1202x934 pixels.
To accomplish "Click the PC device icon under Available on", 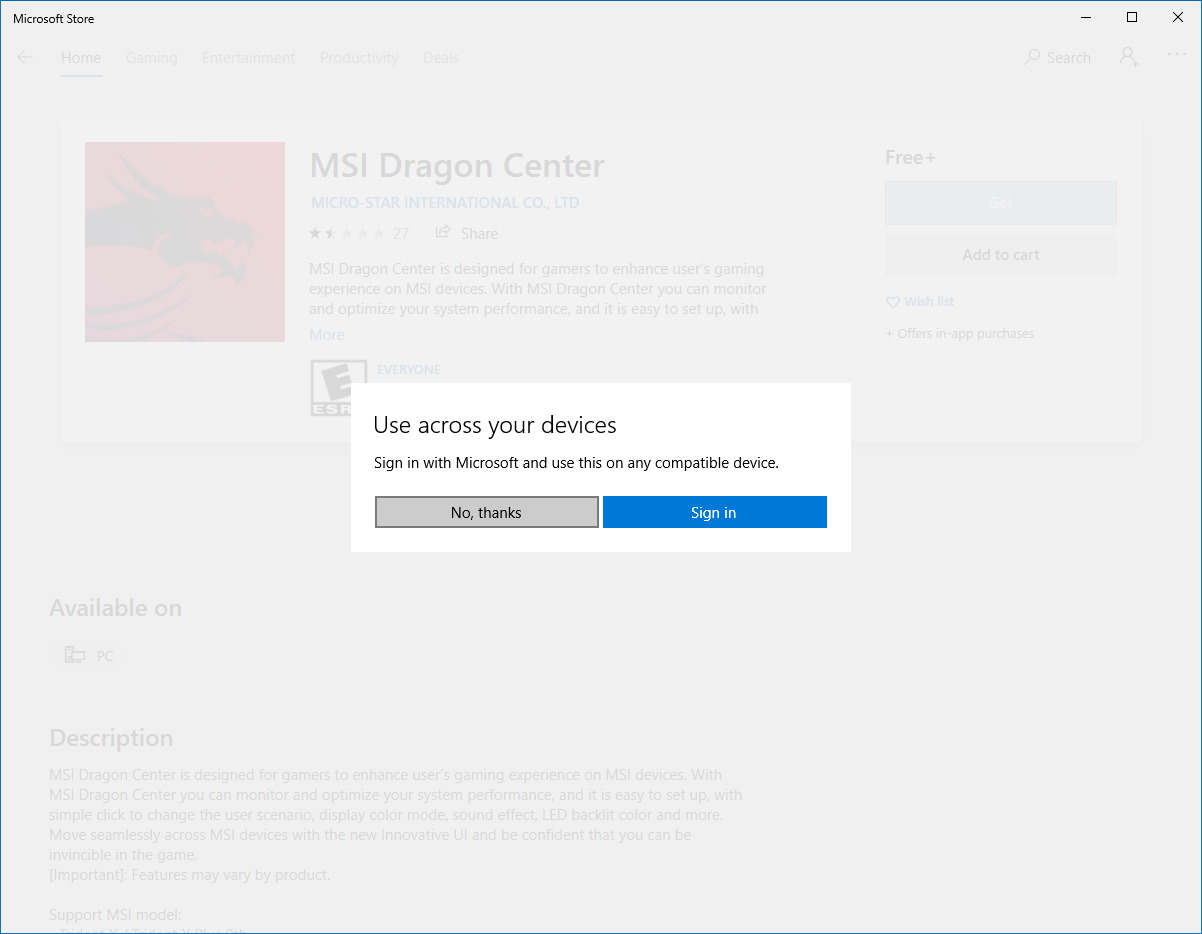I will click(x=75, y=656).
